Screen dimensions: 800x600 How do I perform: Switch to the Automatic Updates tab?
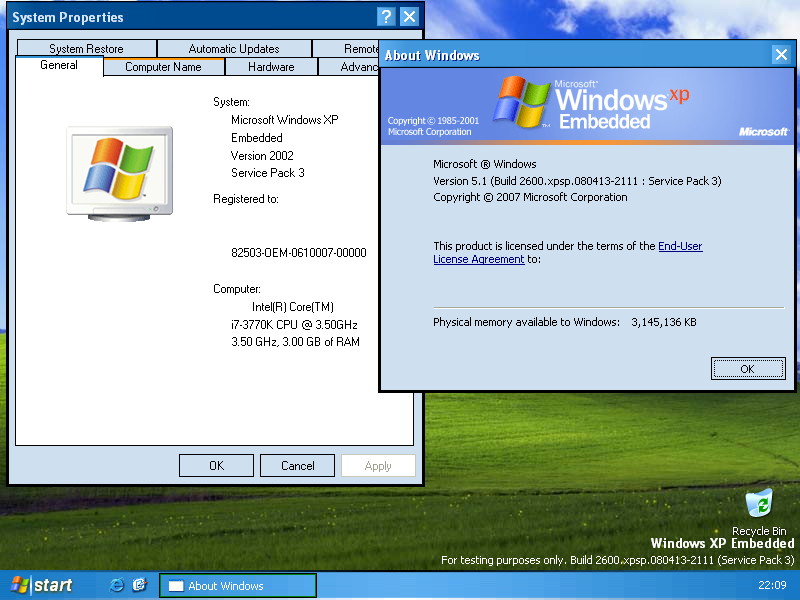(x=234, y=48)
